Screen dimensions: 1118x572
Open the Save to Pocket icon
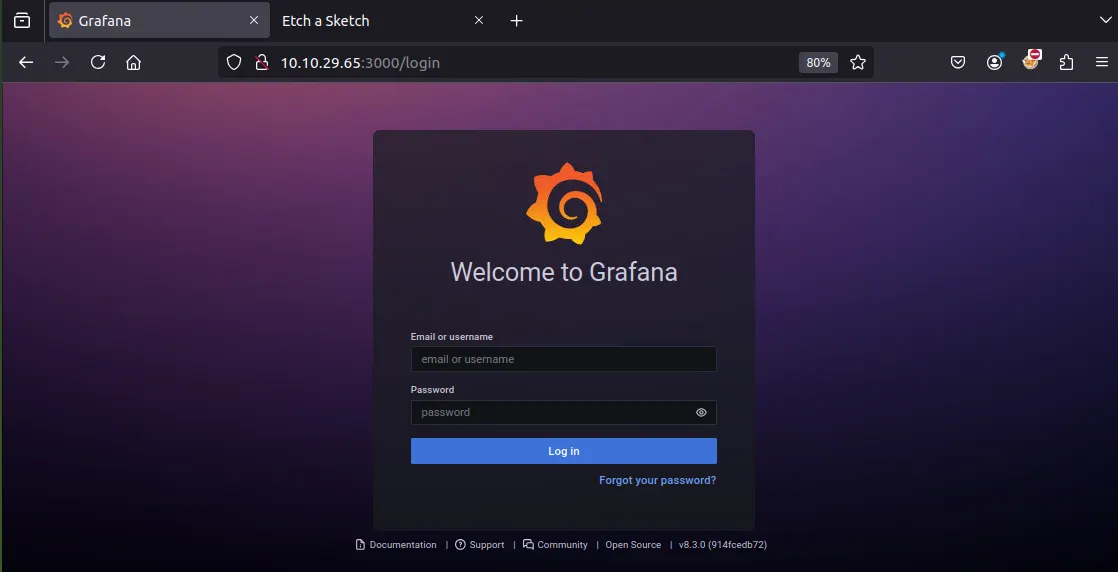(x=958, y=62)
